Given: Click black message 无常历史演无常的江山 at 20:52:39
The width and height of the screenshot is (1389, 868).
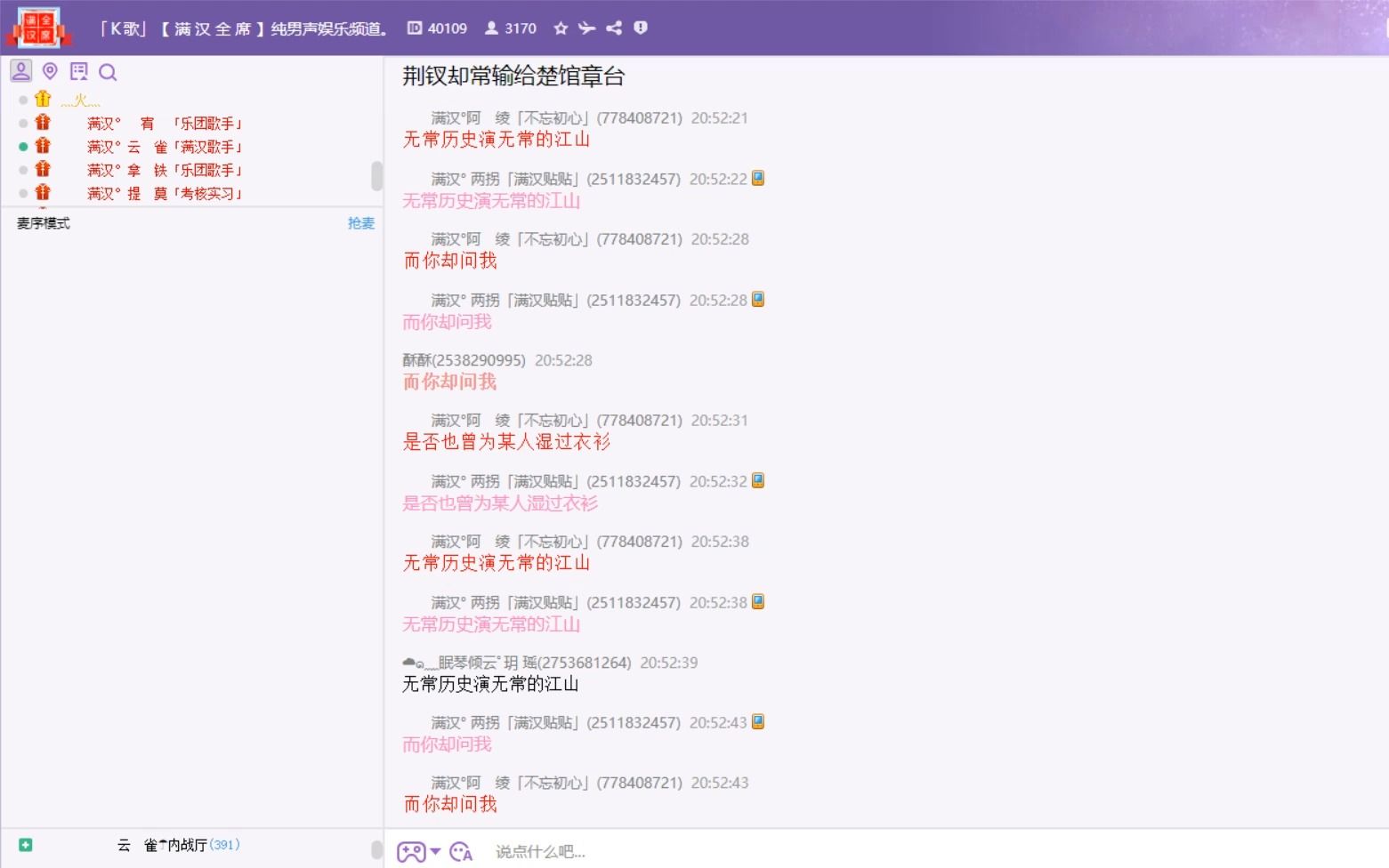Looking at the screenshot, I should coord(490,684).
